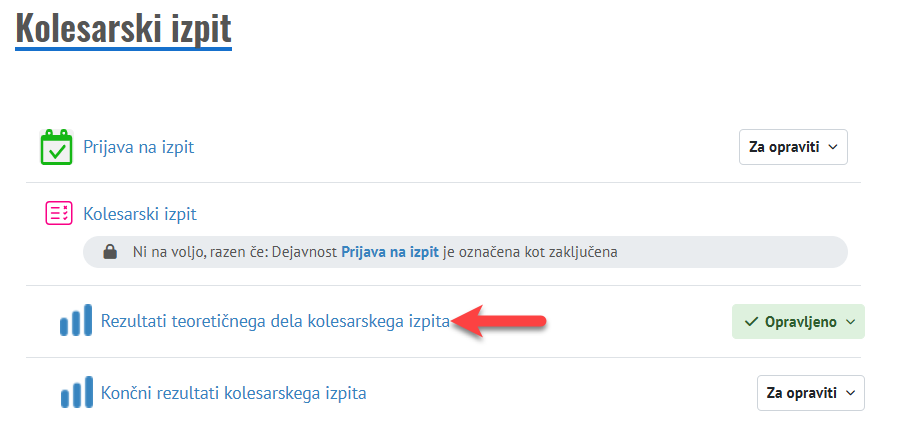Click the 'Ni na voljo, razen če' restriction text
The width and height of the screenshot is (899, 434).
(234, 252)
